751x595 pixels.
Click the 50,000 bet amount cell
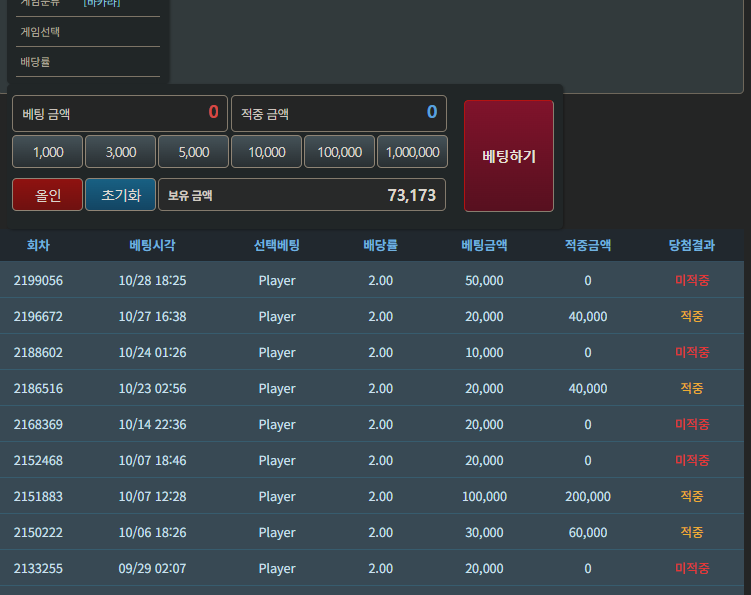(x=484, y=280)
